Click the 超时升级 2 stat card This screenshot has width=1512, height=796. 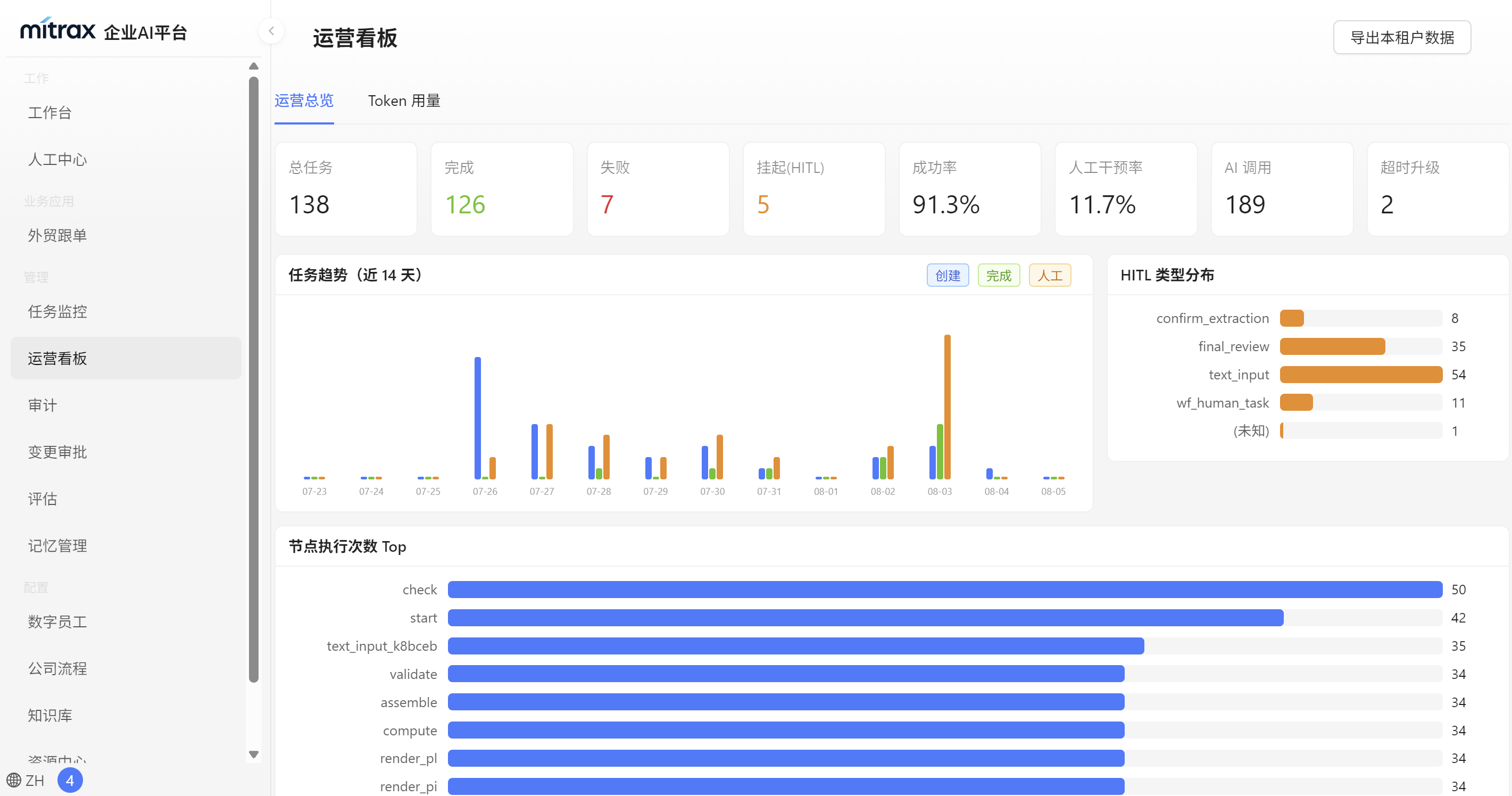coord(1438,189)
